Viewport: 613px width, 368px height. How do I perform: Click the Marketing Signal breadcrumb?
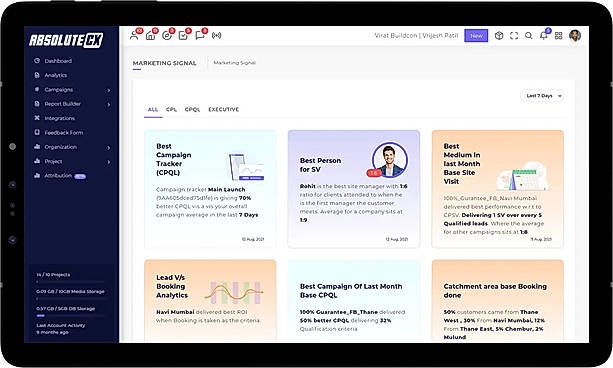(235, 63)
